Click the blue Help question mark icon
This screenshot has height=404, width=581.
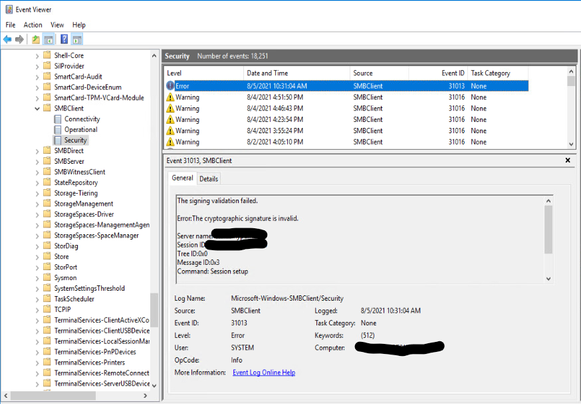(x=64, y=39)
